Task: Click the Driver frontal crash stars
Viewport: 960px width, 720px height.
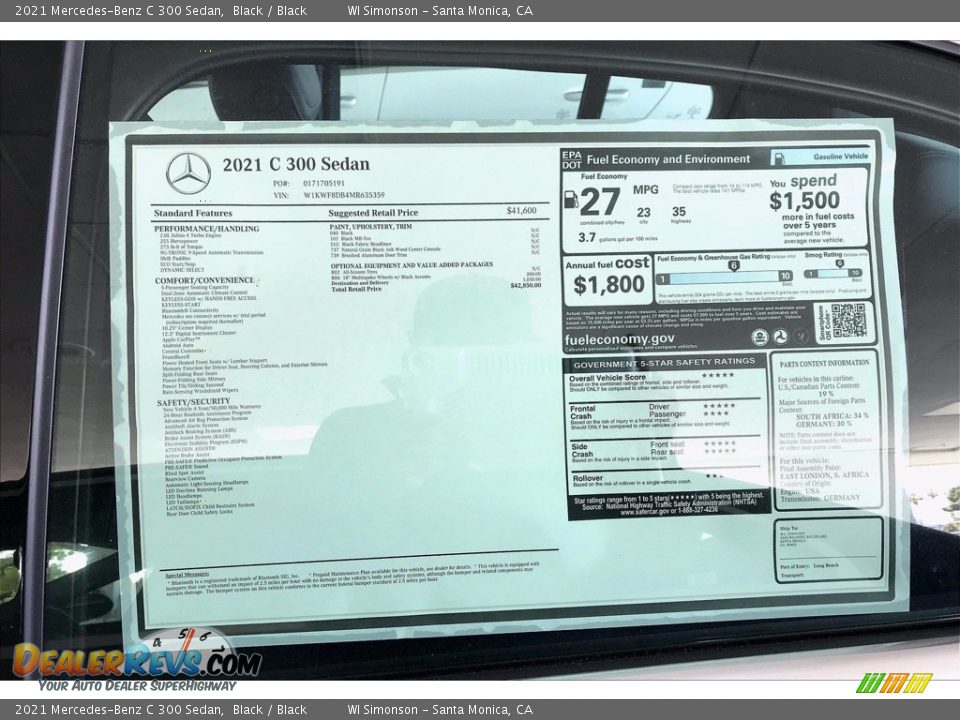Action: pyautogui.click(x=719, y=406)
